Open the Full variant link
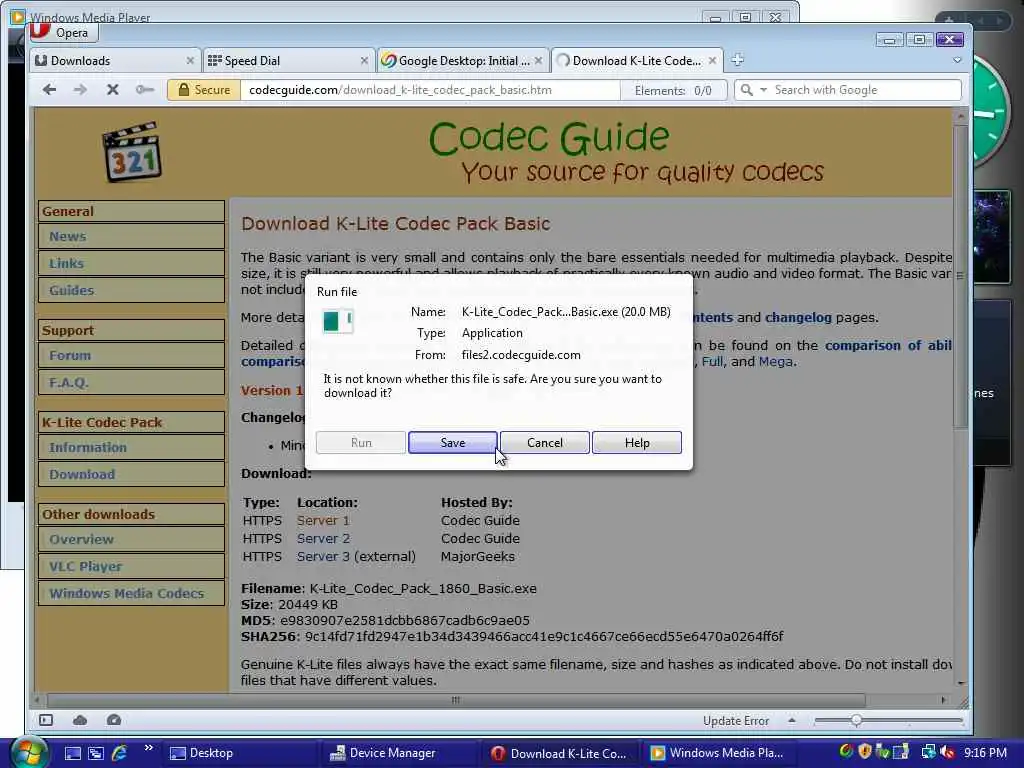This screenshot has height=768, width=1024. [712, 362]
